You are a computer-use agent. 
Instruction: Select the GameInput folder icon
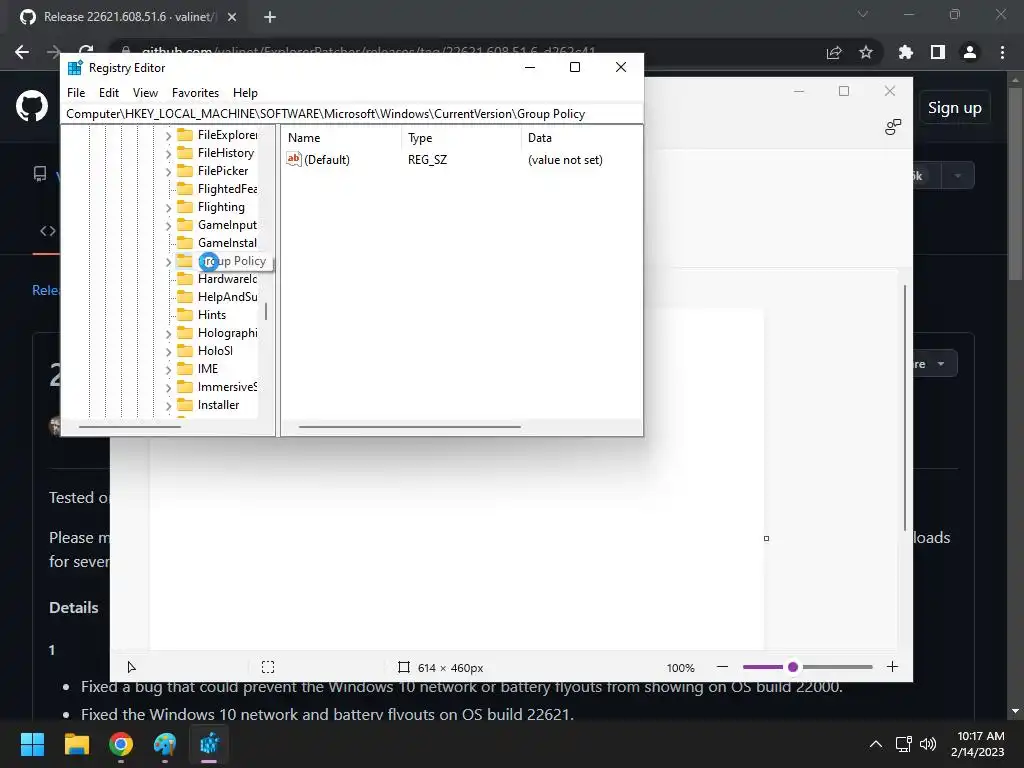tap(185, 225)
